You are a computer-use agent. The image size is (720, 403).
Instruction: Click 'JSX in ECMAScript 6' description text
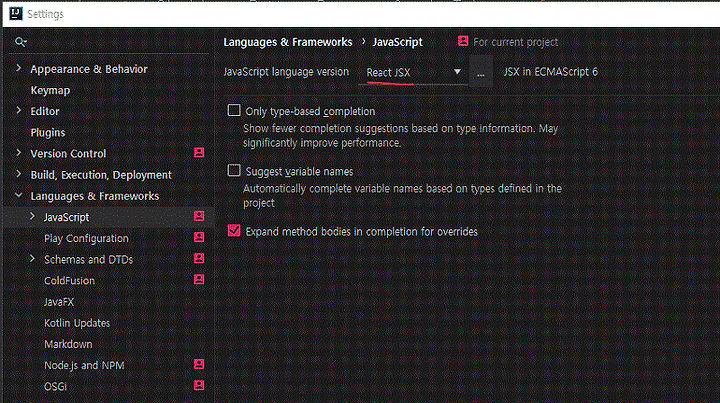click(551, 72)
